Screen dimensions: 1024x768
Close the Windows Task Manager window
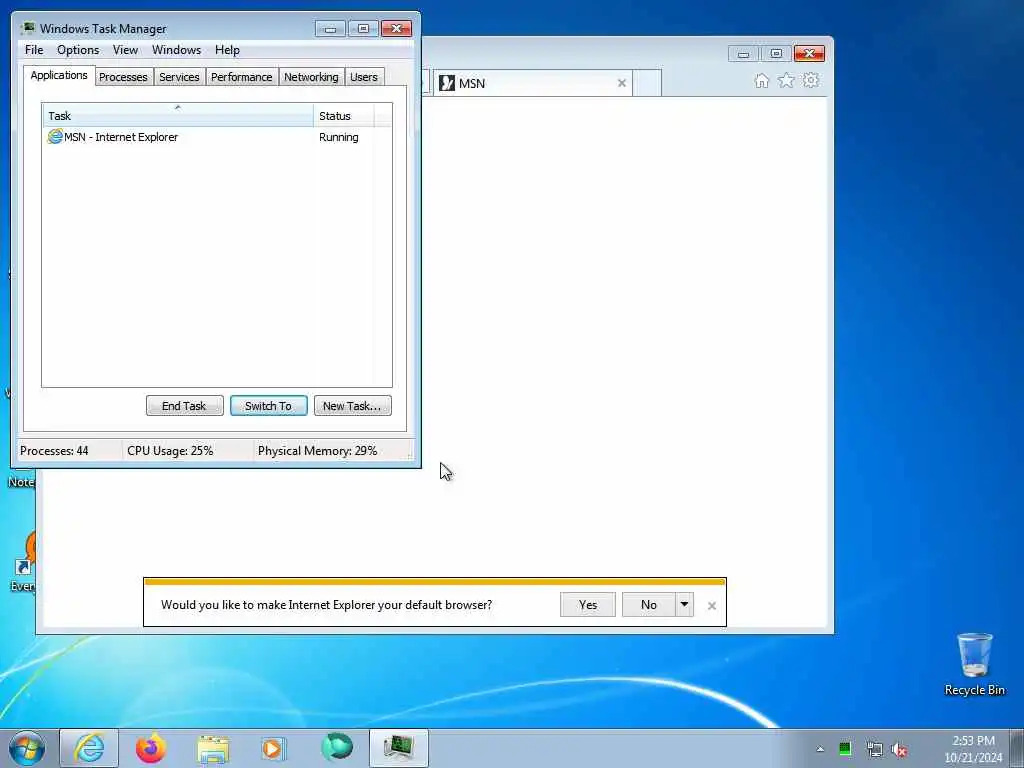click(396, 28)
